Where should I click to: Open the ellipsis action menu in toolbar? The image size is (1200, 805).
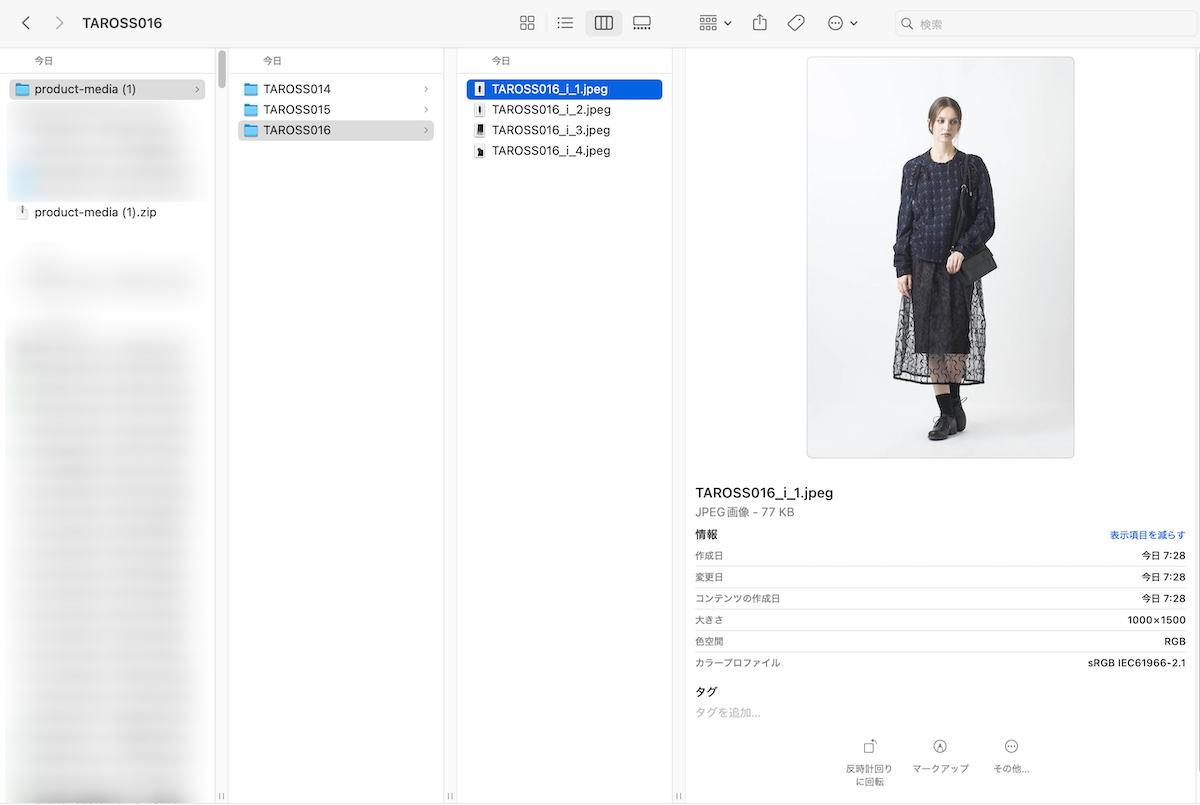(842, 23)
